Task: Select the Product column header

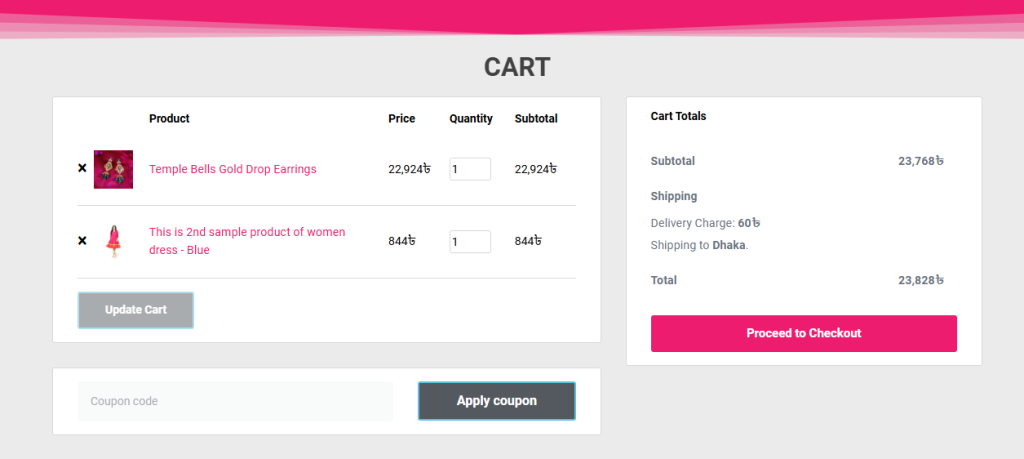Action: pos(169,118)
